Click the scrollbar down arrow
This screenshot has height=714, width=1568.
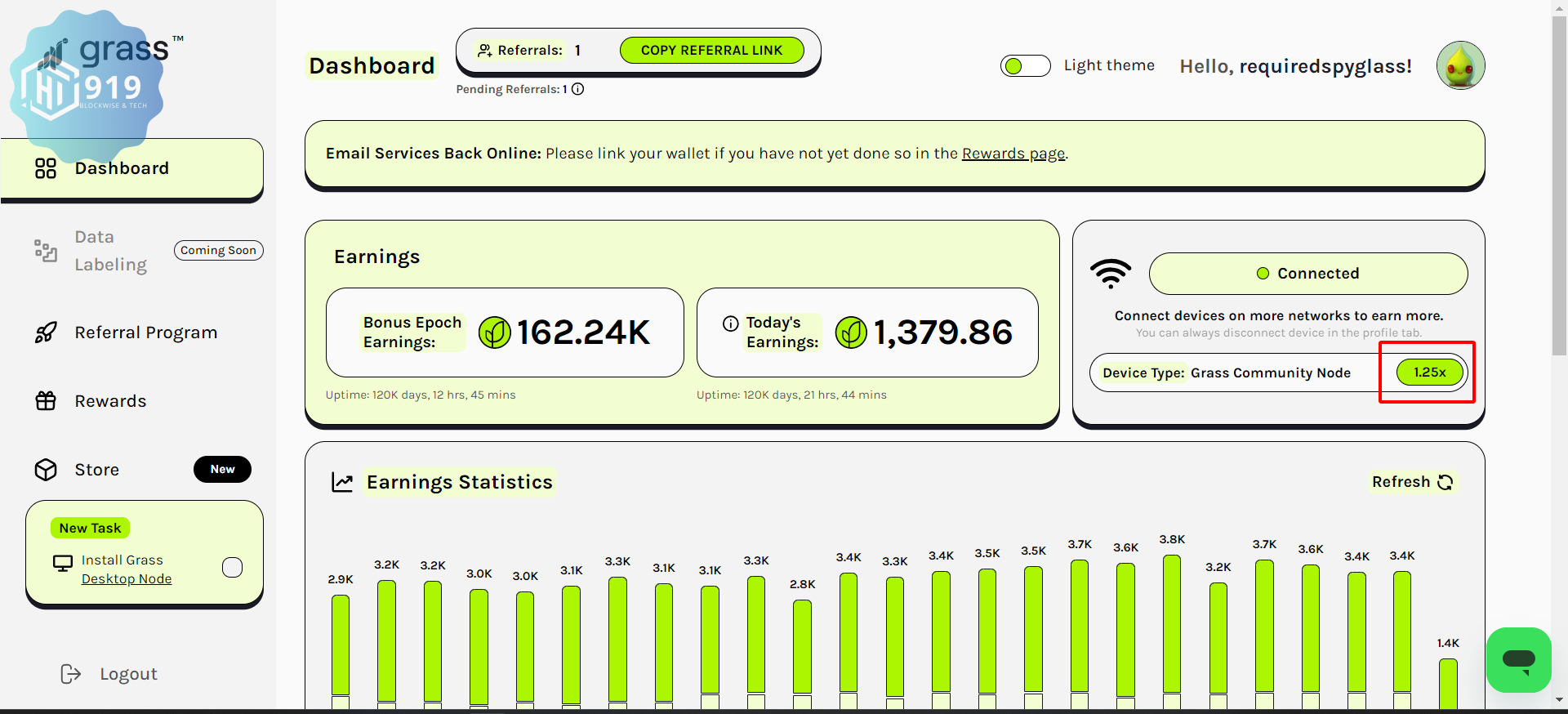[x=1560, y=700]
